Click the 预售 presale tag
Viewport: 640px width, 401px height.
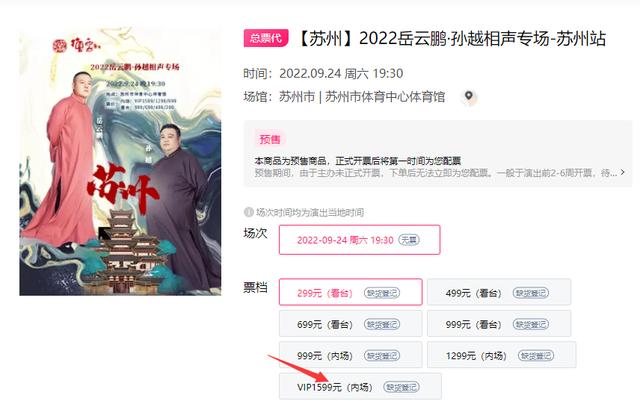[270, 140]
